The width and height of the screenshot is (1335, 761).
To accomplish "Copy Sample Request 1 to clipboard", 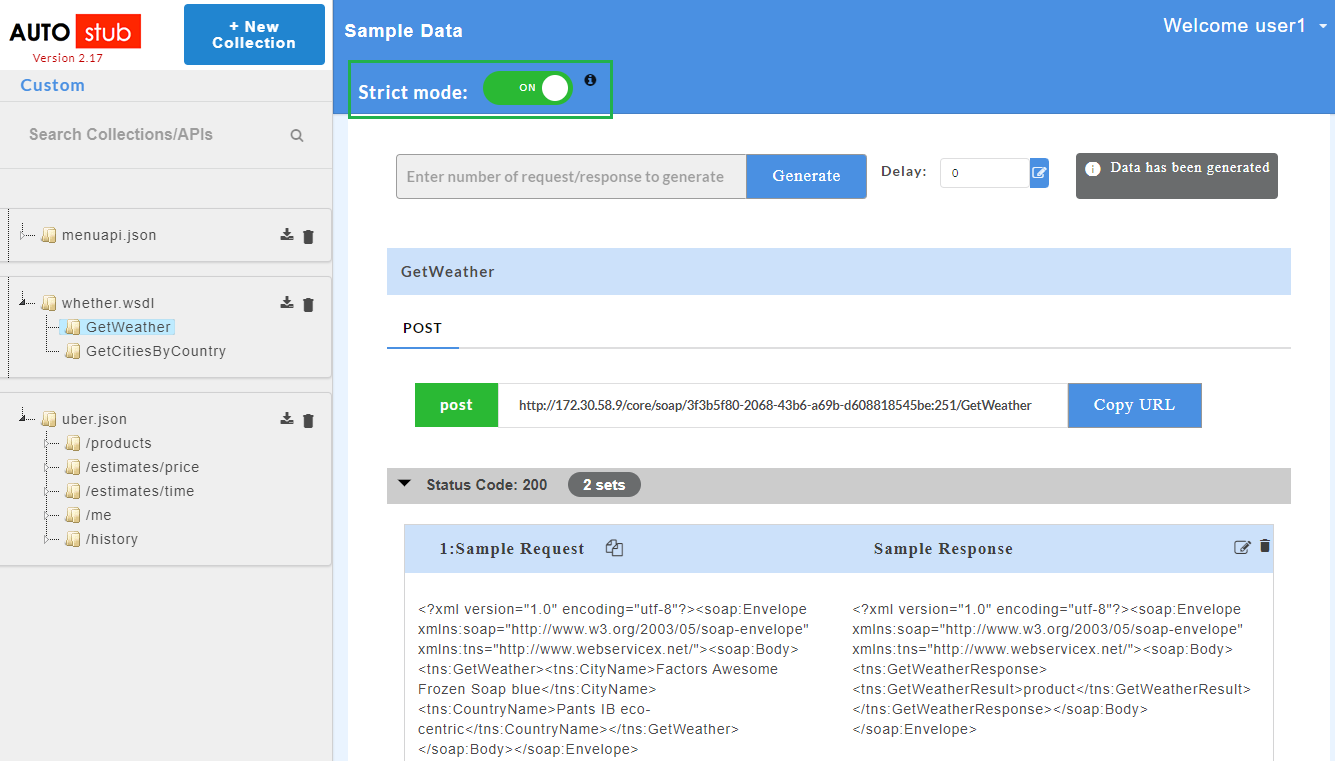I will (x=614, y=548).
